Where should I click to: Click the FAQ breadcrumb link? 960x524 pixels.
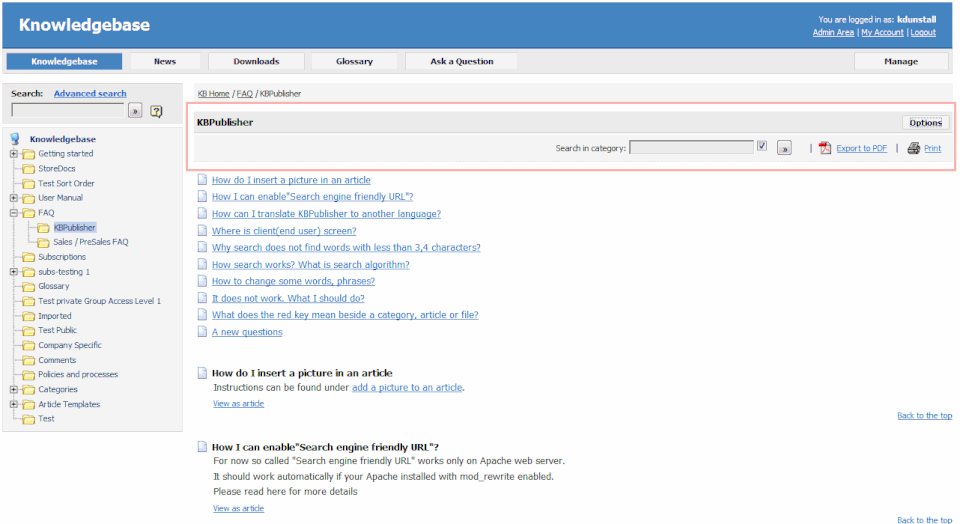[244, 94]
